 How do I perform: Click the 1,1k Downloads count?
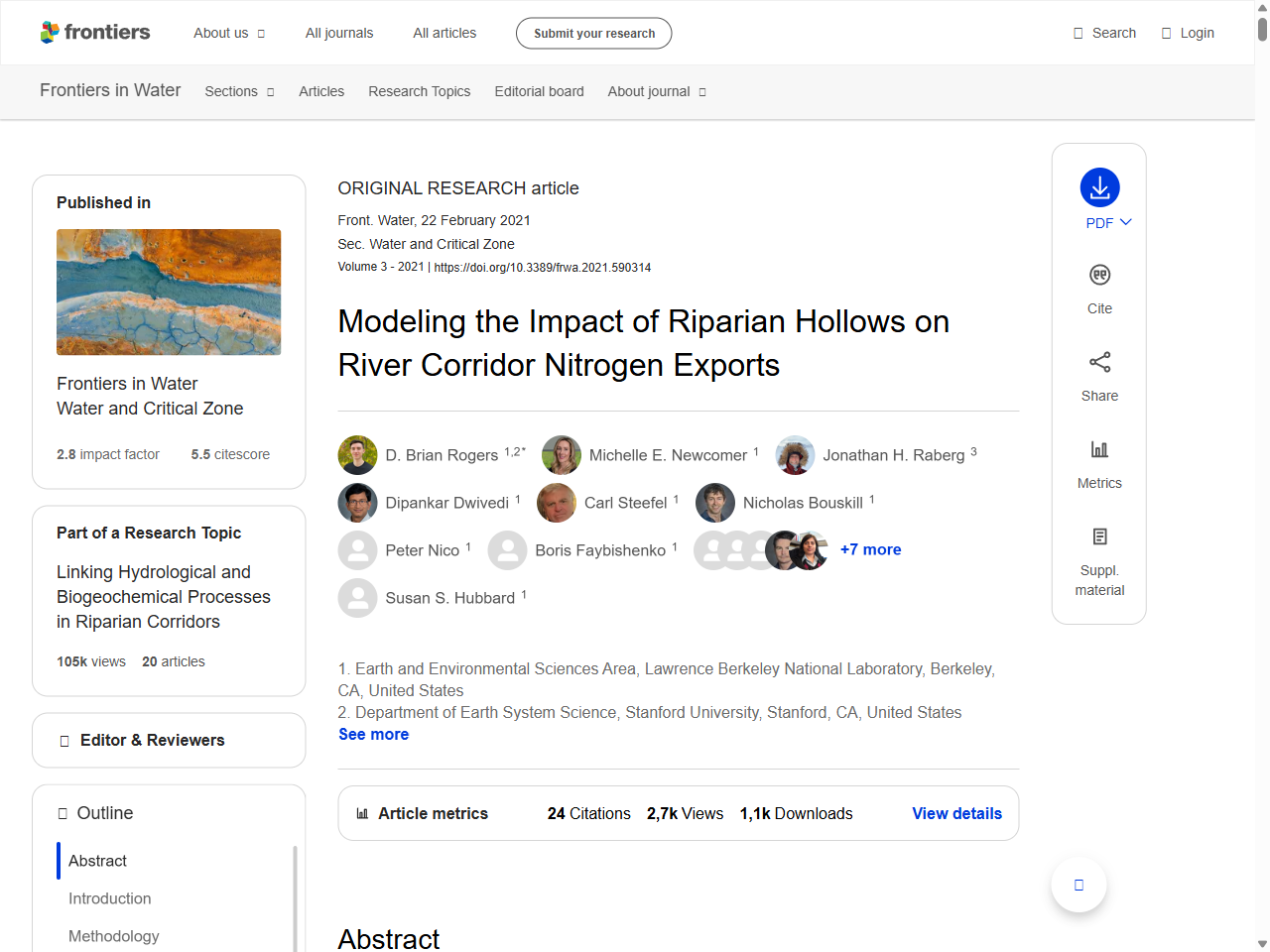click(797, 813)
